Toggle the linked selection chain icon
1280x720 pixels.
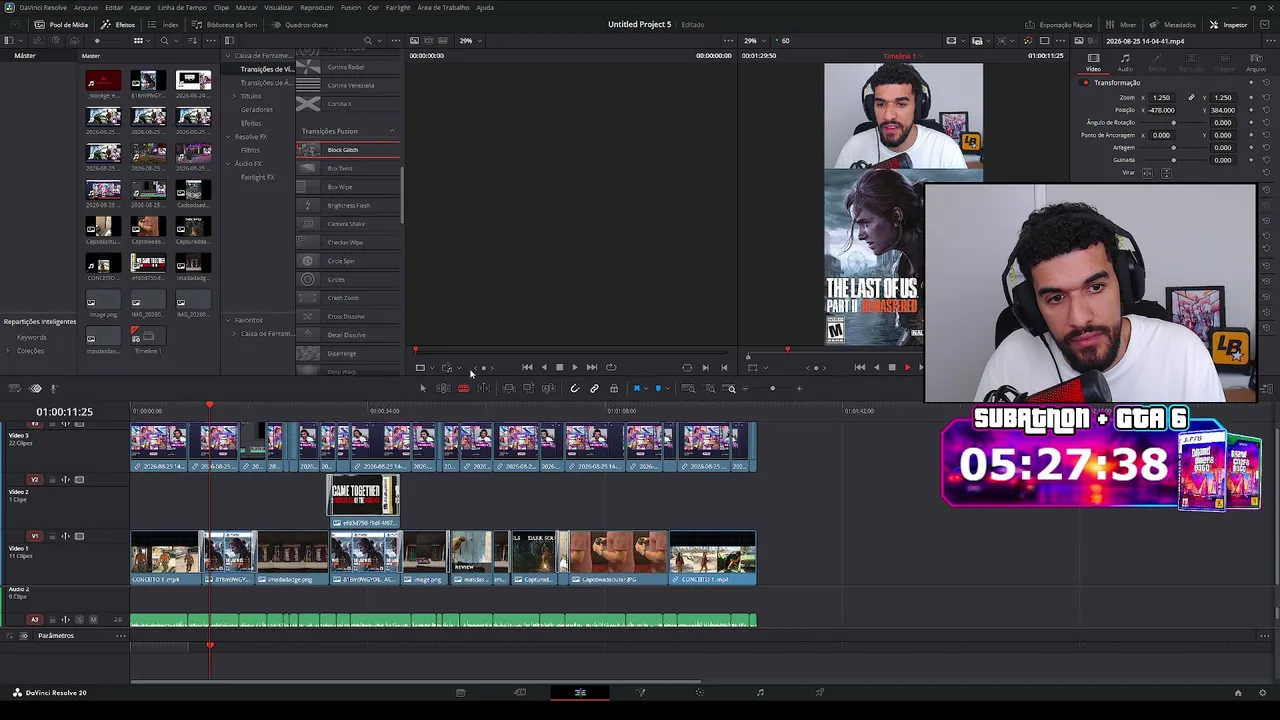[594, 388]
